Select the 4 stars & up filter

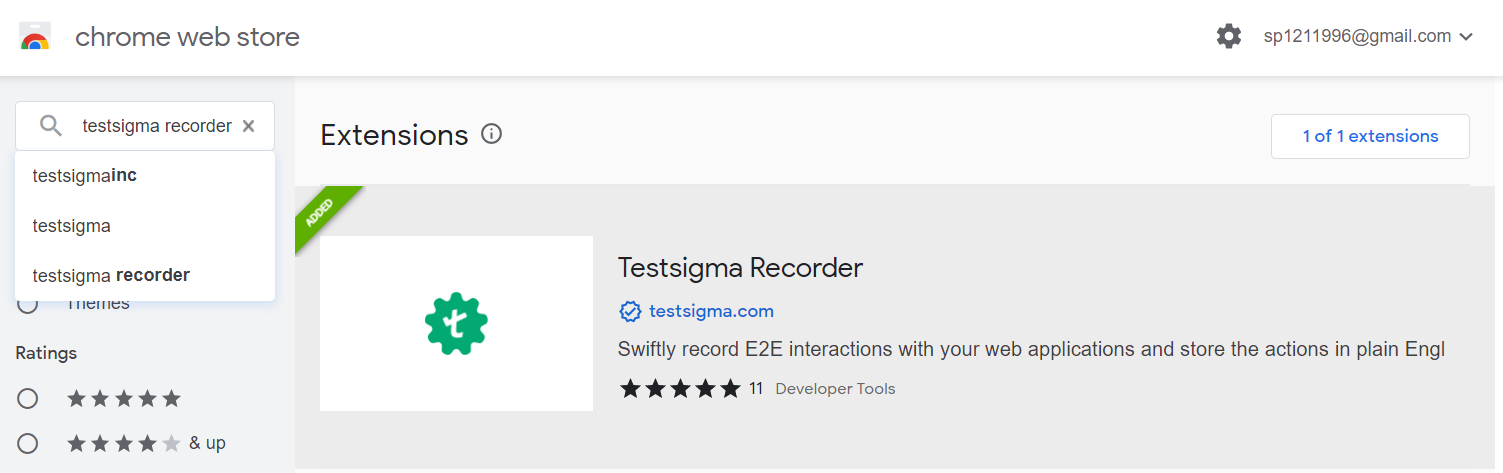click(28, 443)
